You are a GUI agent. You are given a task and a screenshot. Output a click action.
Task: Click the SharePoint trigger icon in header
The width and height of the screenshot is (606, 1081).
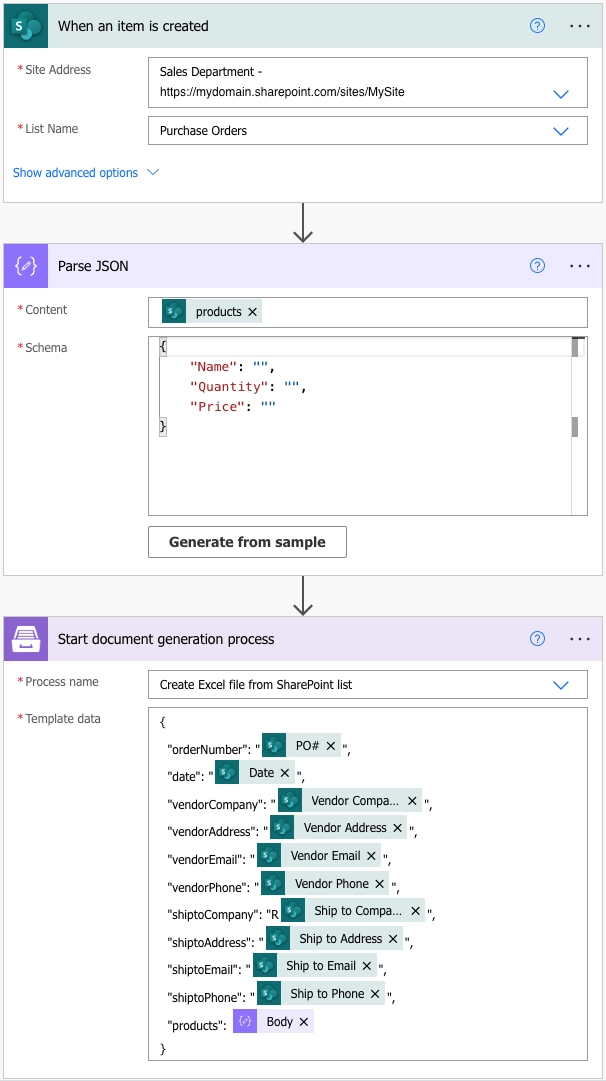25,26
